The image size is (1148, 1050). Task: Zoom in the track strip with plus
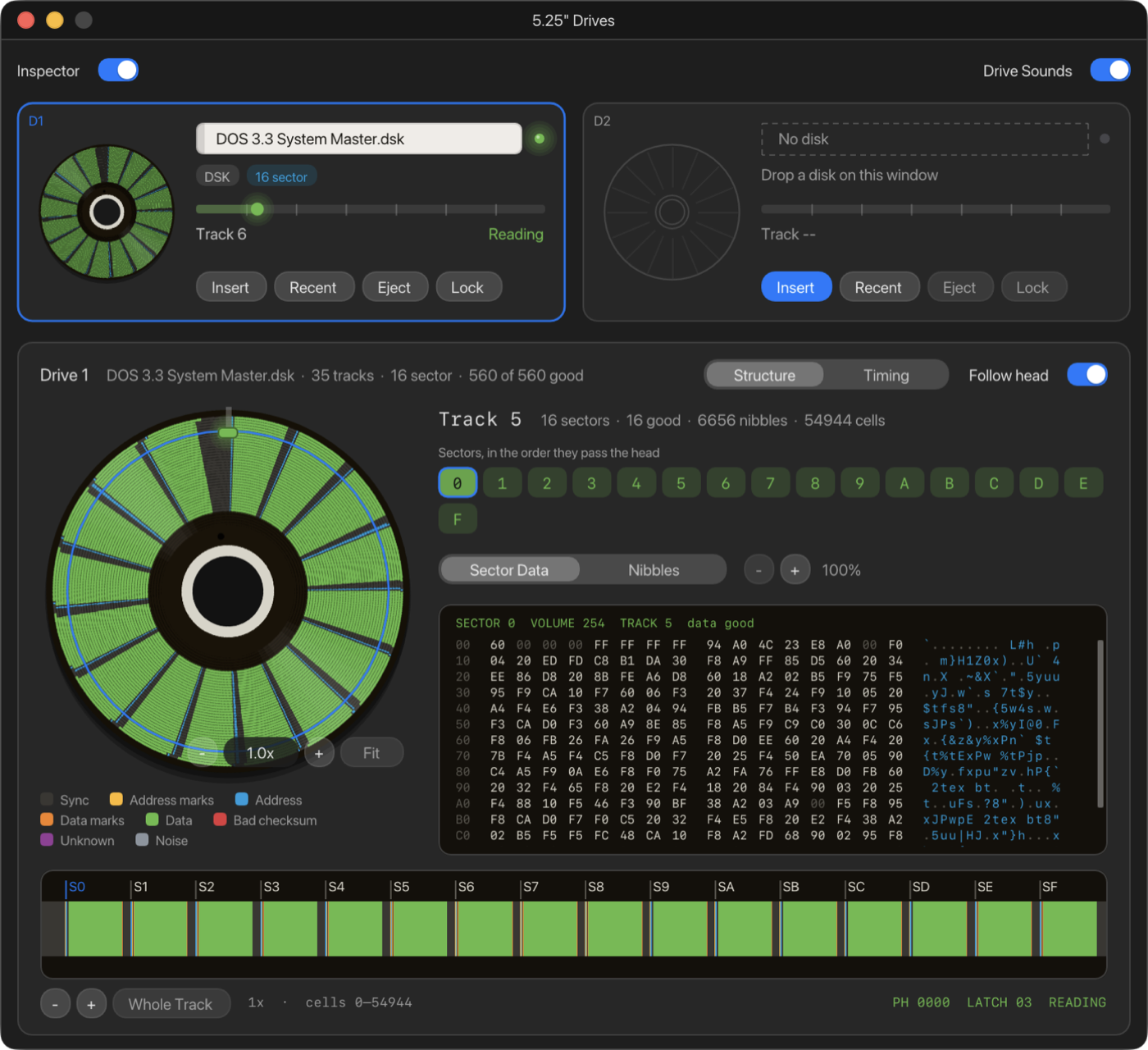point(91,1003)
